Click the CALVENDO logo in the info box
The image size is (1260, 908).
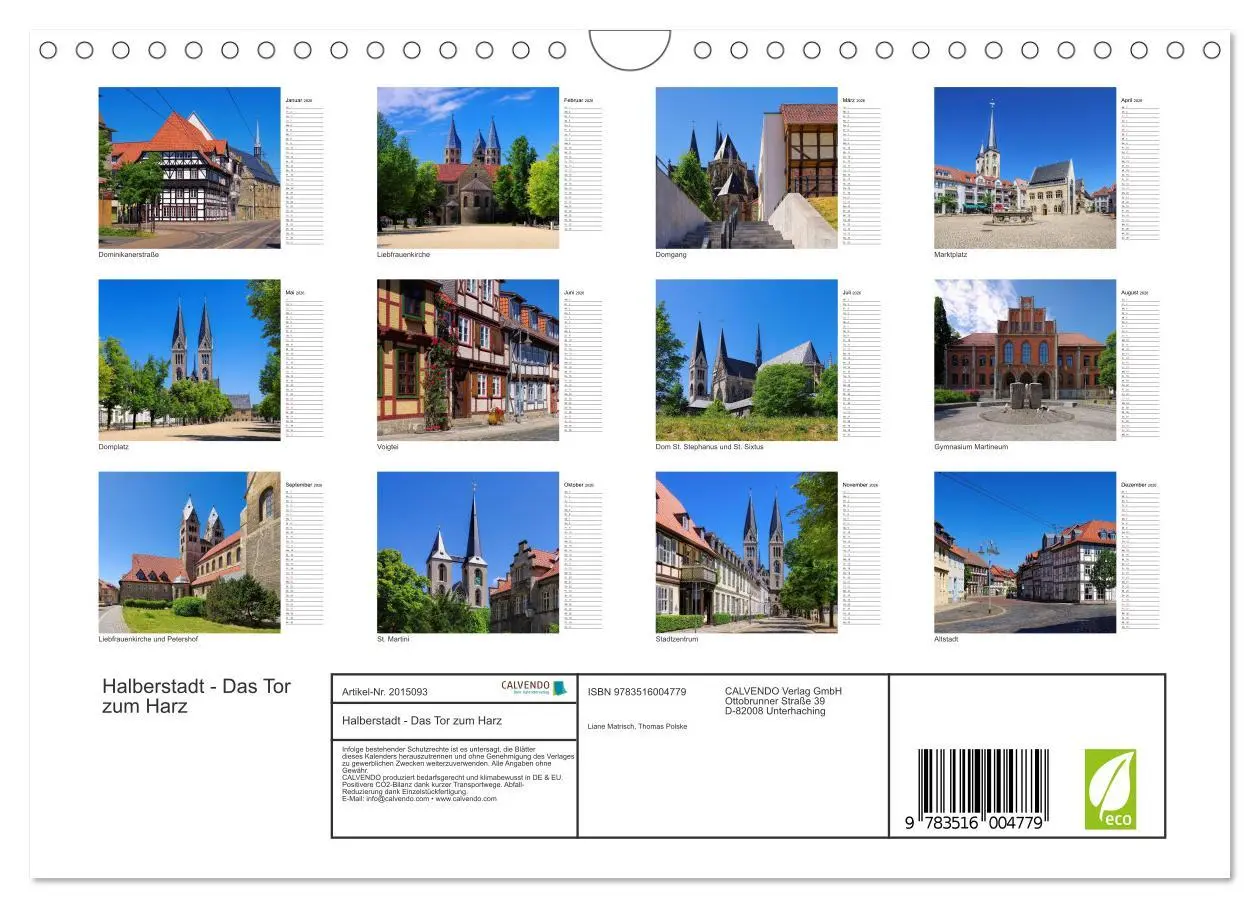pyautogui.click(x=534, y=688)
